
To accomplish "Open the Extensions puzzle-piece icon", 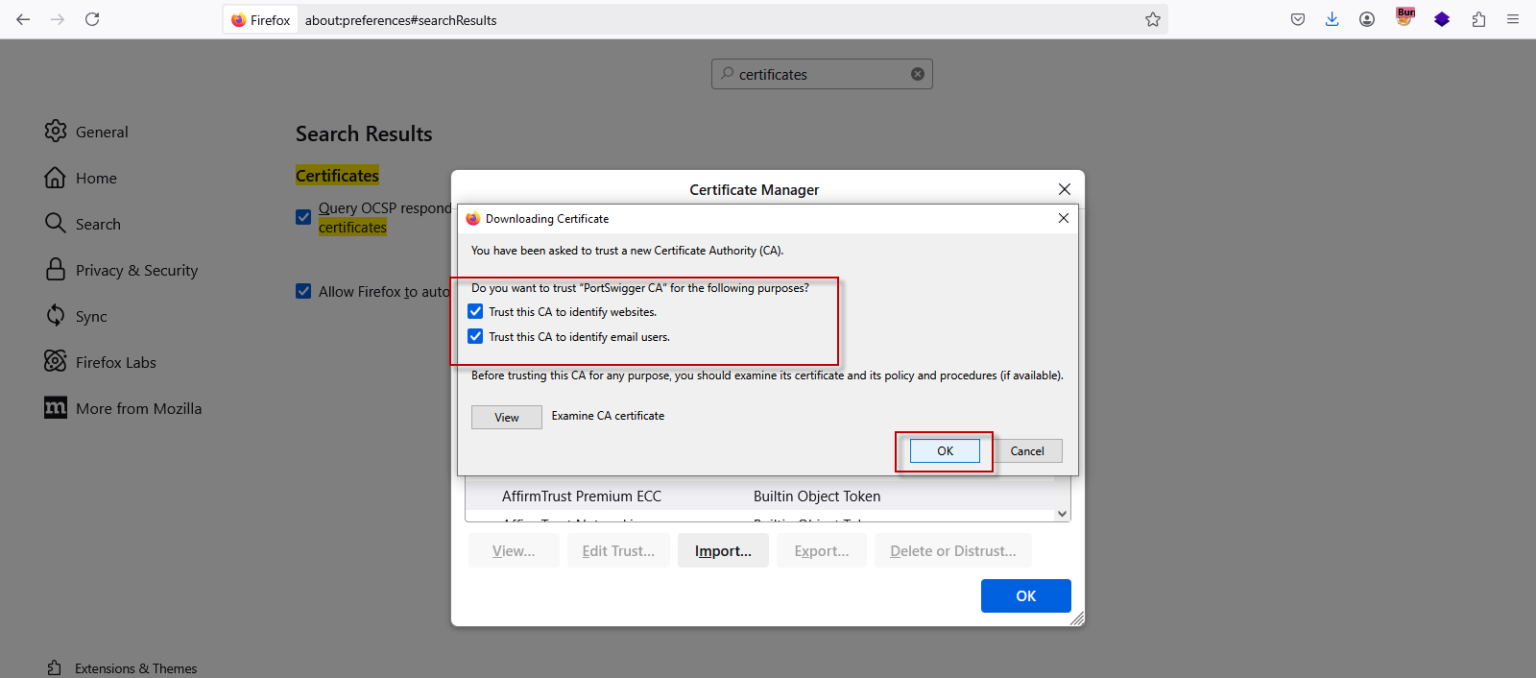I will 1478,19.
